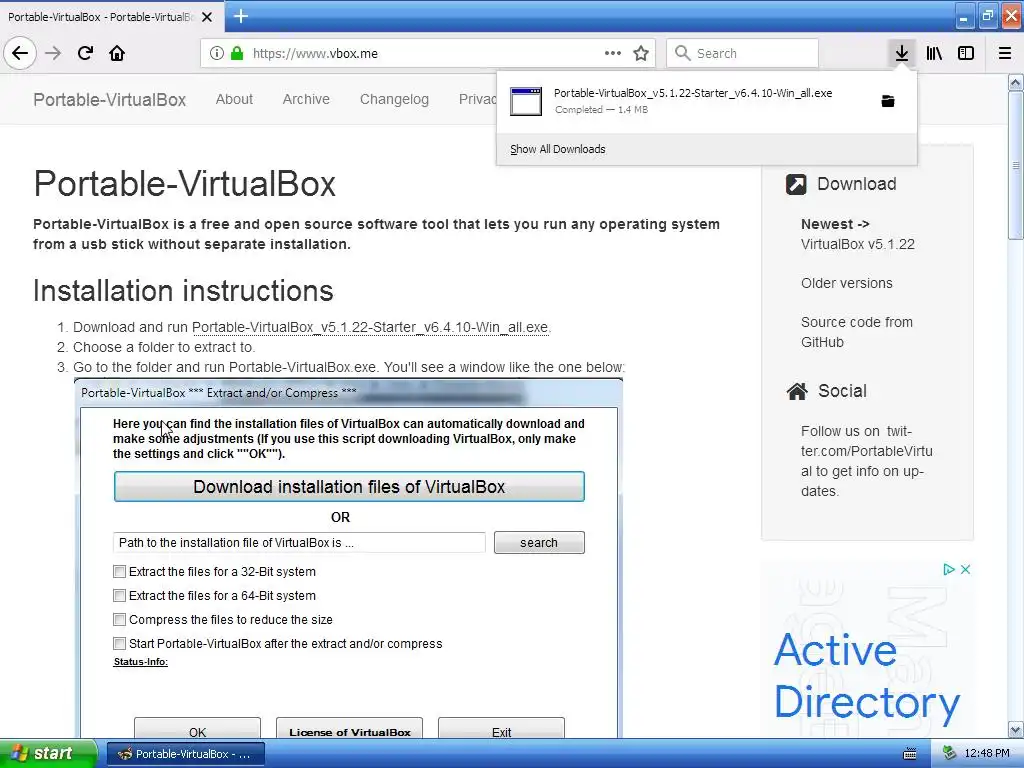Toggle the downloads panel arrow button
The image size is (1024, 768).
[901, 54]
